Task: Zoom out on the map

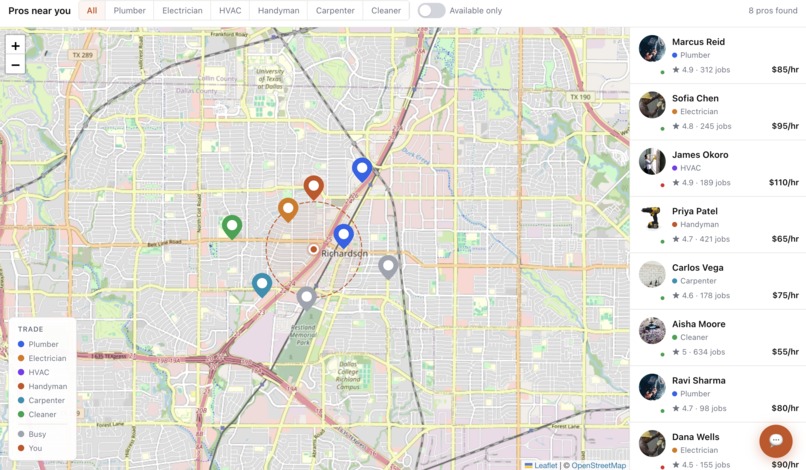Action: 15,65
